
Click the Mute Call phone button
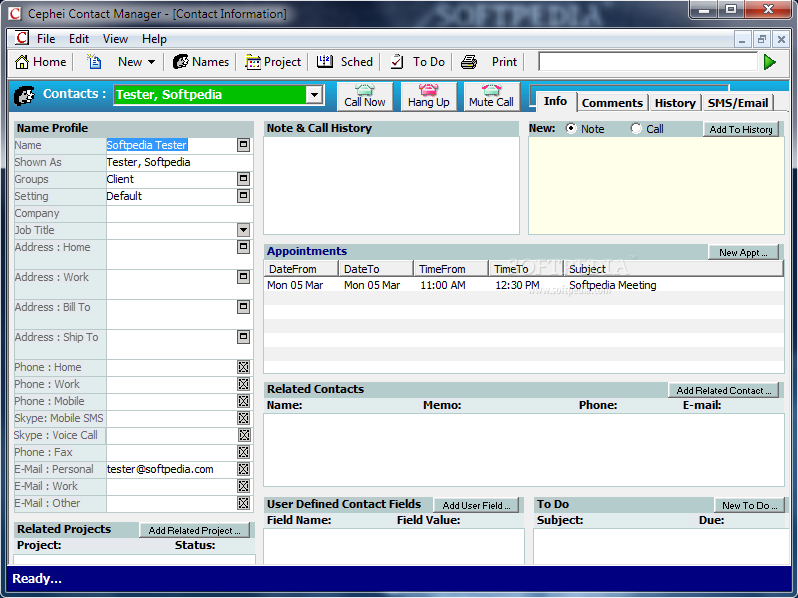(x=492, y=96)
